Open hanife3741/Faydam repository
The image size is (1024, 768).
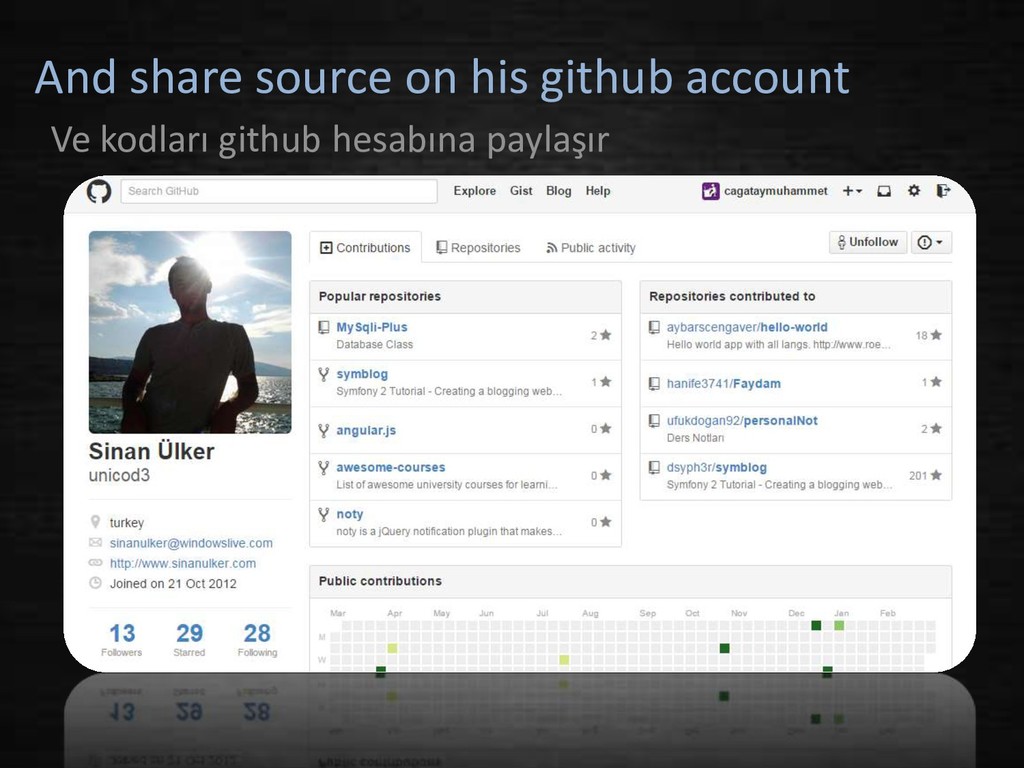[x=723, y=384]
